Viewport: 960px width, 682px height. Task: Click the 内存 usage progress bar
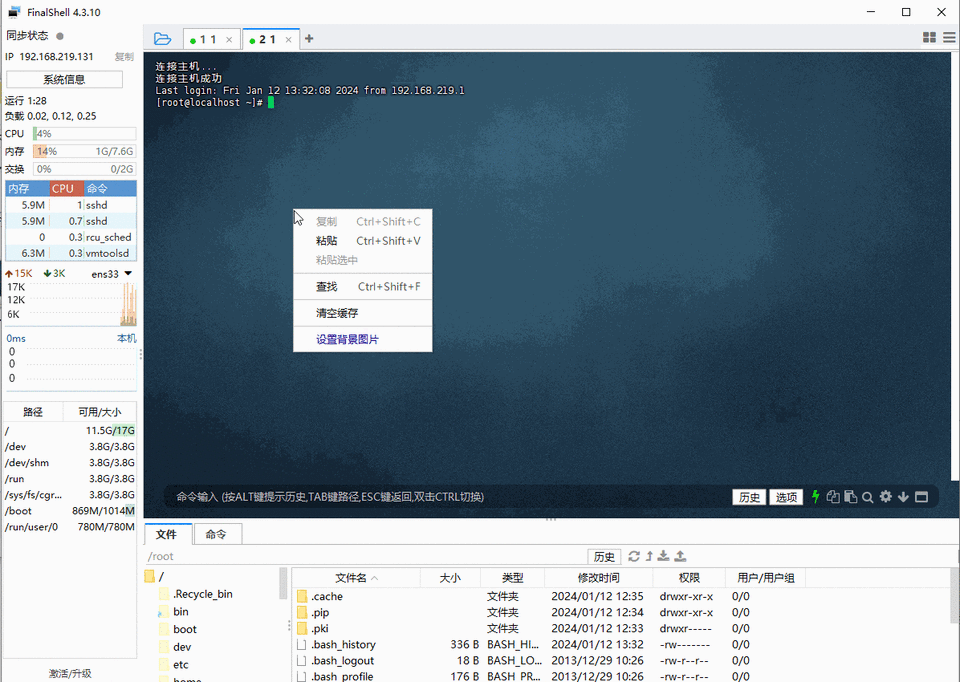(x=84, y=151)
